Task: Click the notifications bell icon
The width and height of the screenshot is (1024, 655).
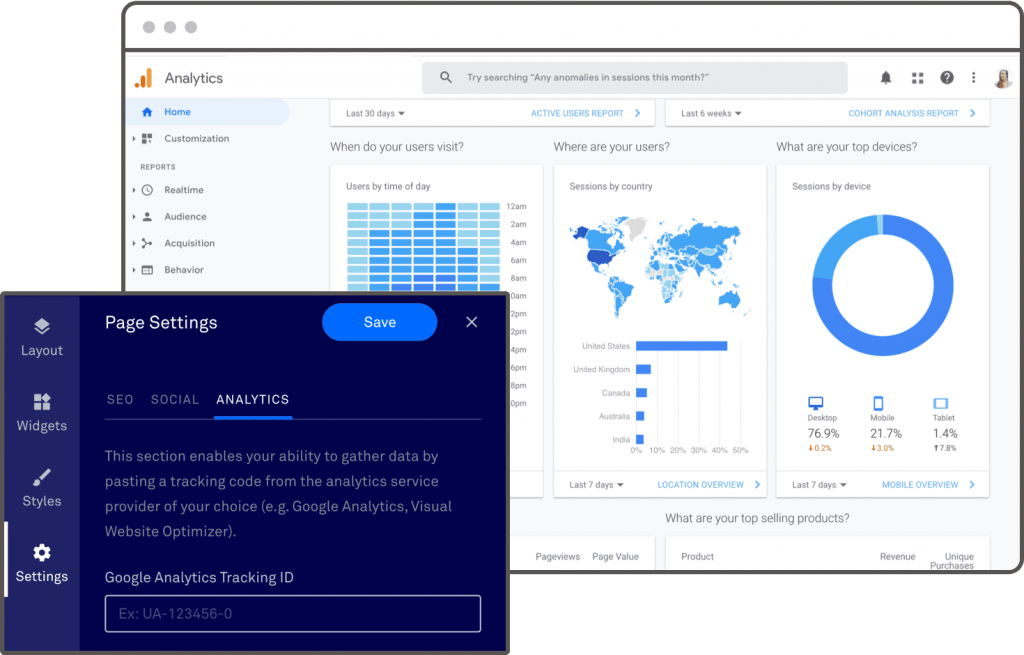Action: [886, 78]
